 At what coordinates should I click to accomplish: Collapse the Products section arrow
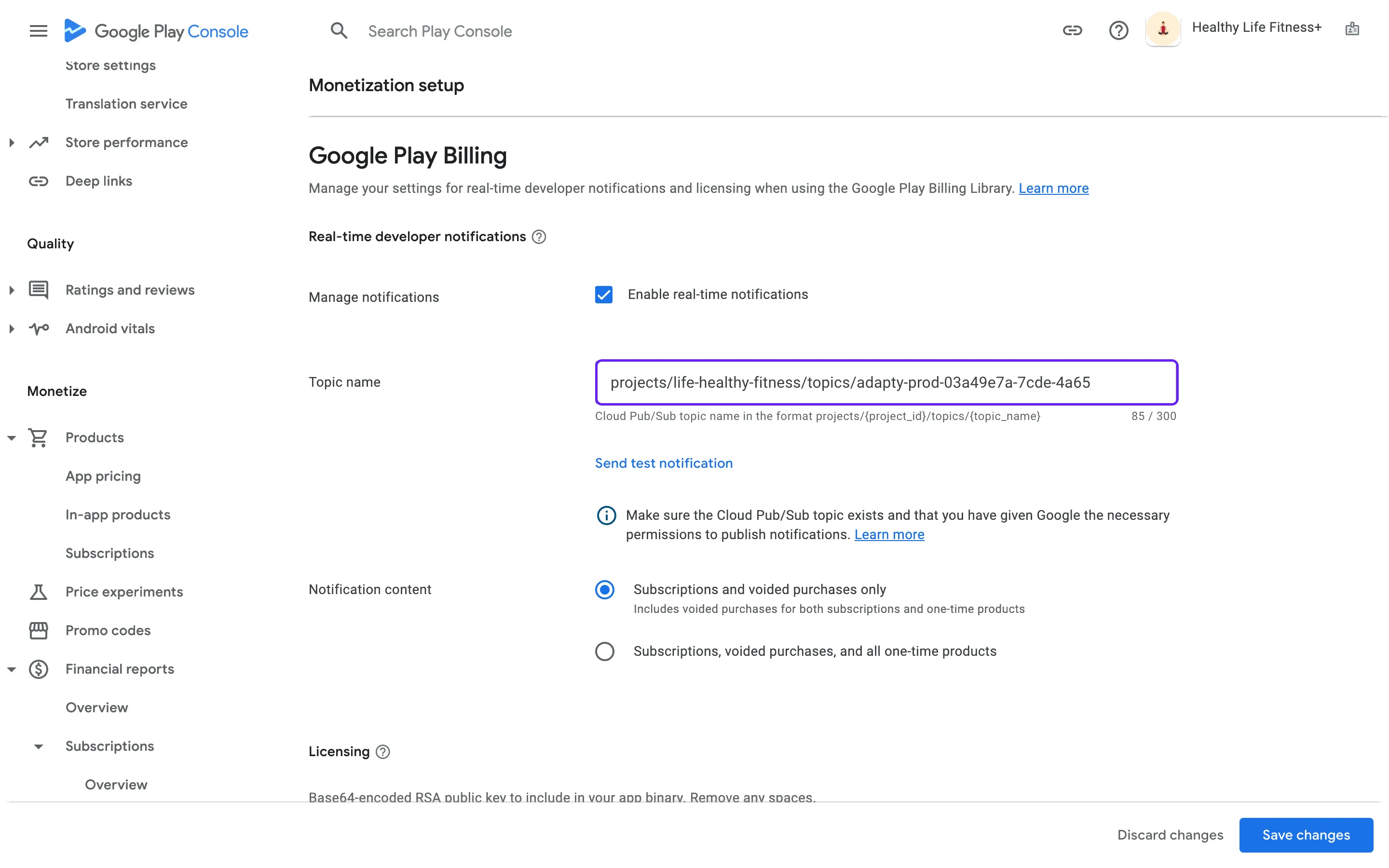[x=12, y=438]
